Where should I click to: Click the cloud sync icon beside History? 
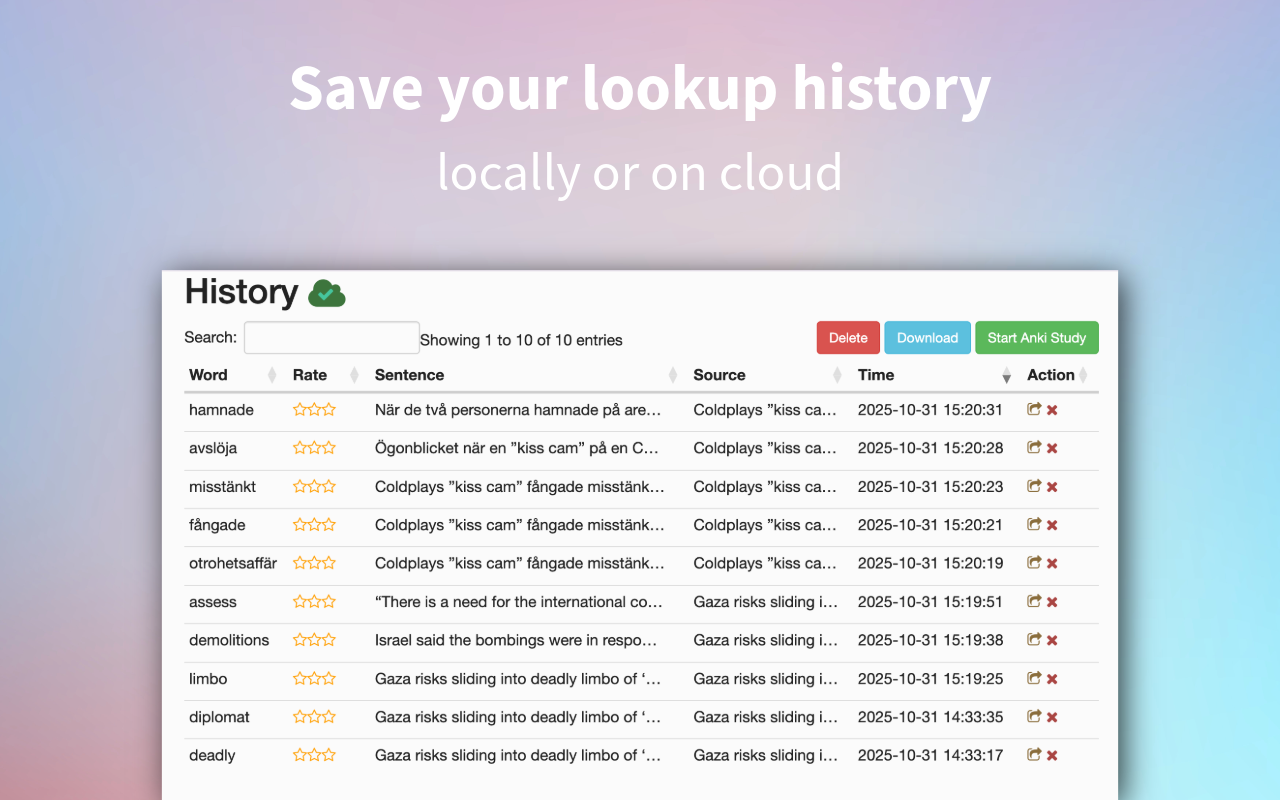tap(326, 293)
